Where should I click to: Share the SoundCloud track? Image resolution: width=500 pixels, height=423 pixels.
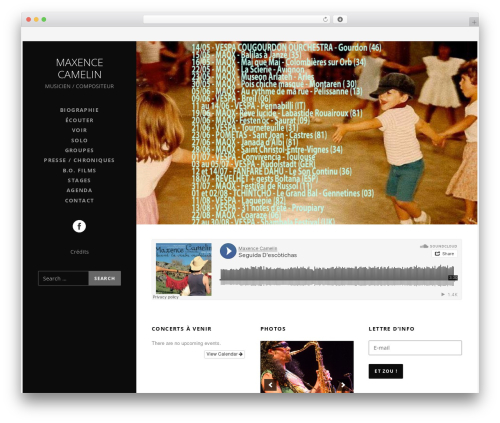(445, 254)
